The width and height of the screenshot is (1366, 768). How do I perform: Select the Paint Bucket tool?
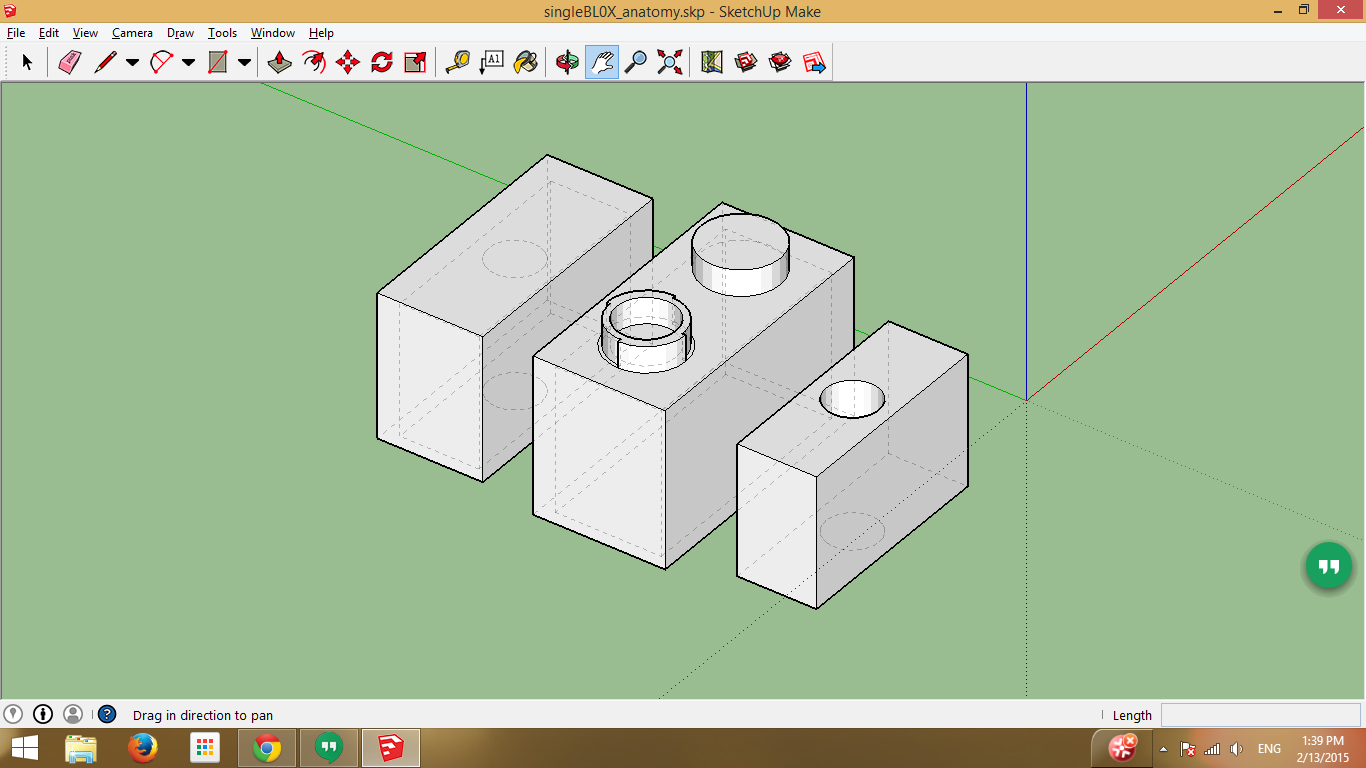[525, 62]
